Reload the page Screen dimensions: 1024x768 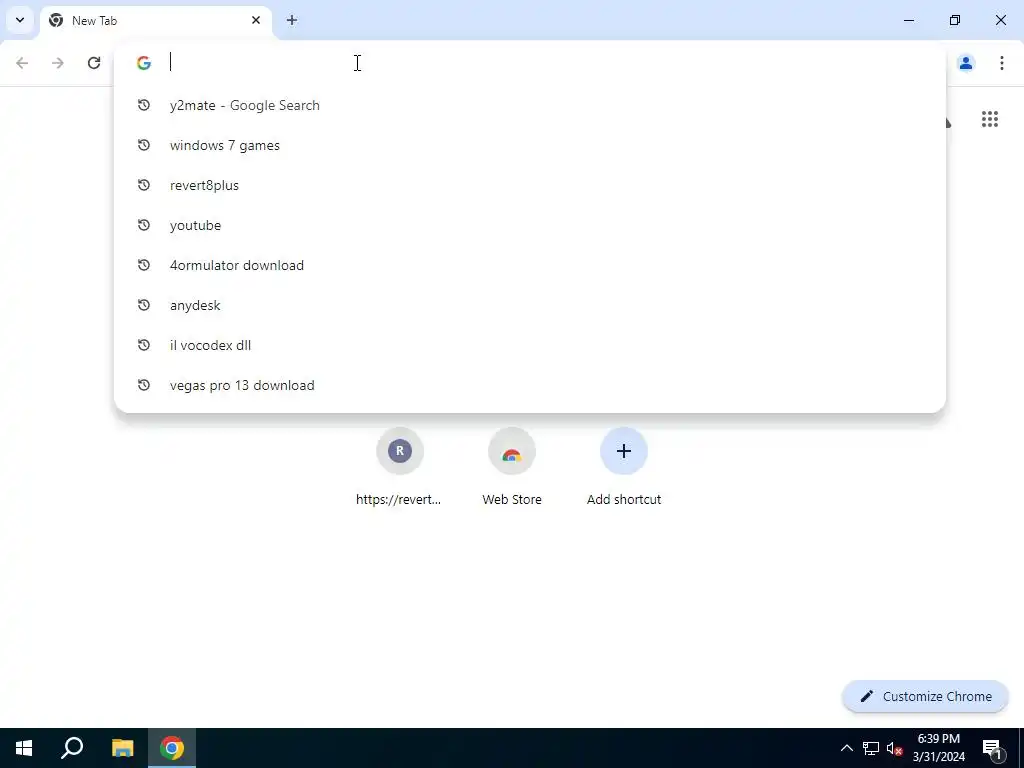point(94,63)
